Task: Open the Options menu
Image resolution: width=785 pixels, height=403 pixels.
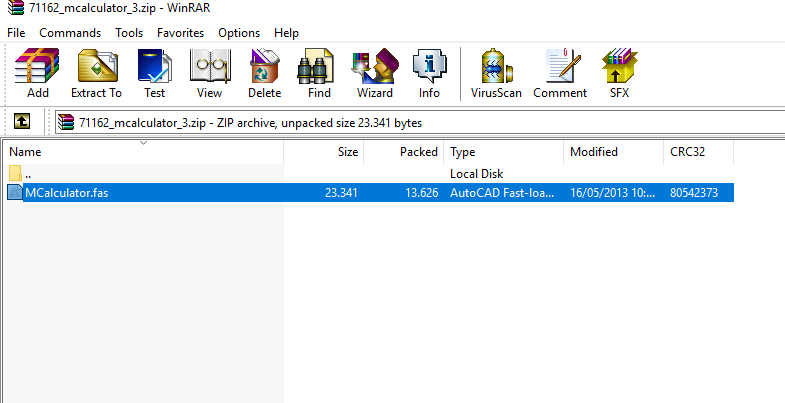Action: pos(239,33)
